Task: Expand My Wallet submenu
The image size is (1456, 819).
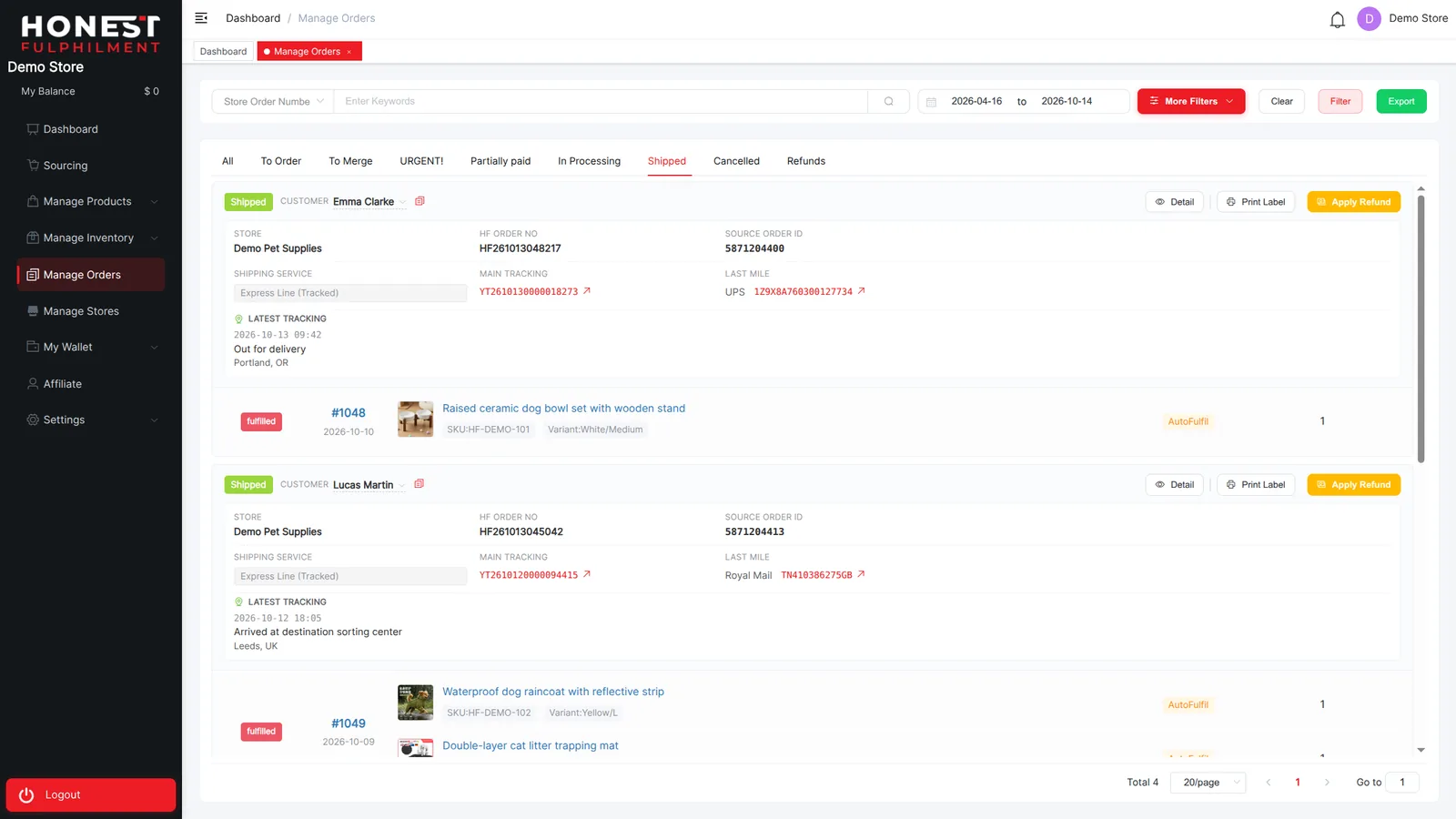Action: (x=154, y=348)
